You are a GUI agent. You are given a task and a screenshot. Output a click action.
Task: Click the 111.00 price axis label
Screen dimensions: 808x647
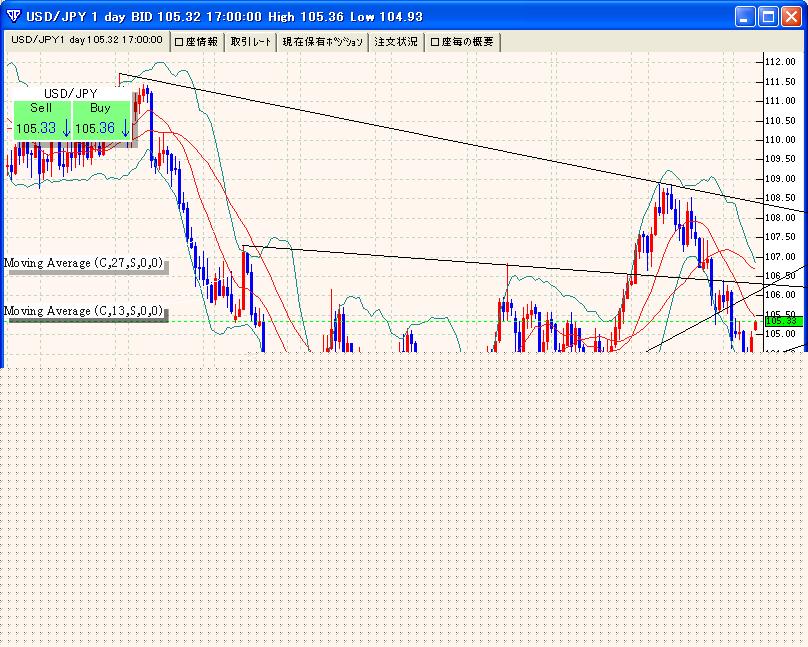(x=780, y=101)
